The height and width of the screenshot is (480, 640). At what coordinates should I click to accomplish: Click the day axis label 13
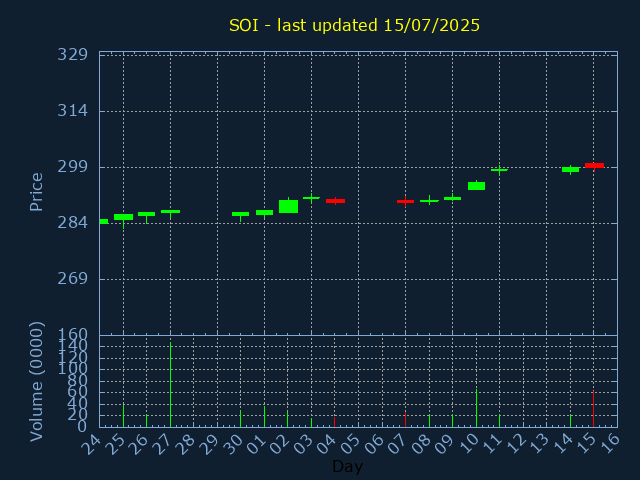coord(539,444)
